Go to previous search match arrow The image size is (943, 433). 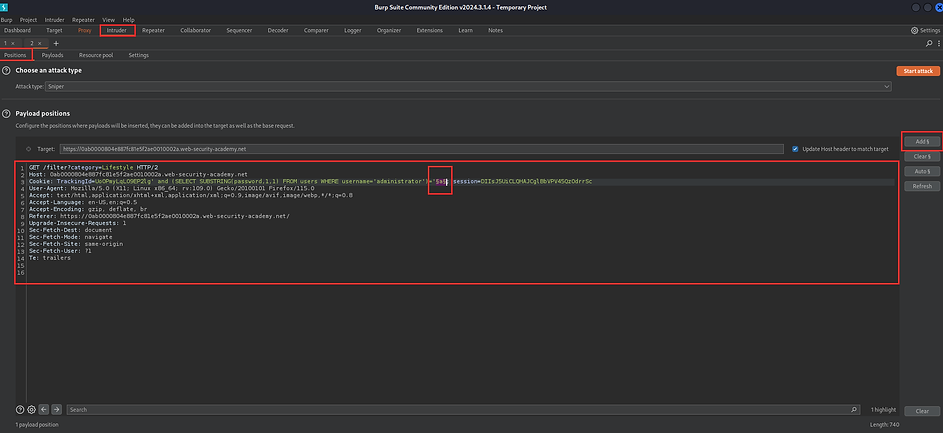coord(44,410)
